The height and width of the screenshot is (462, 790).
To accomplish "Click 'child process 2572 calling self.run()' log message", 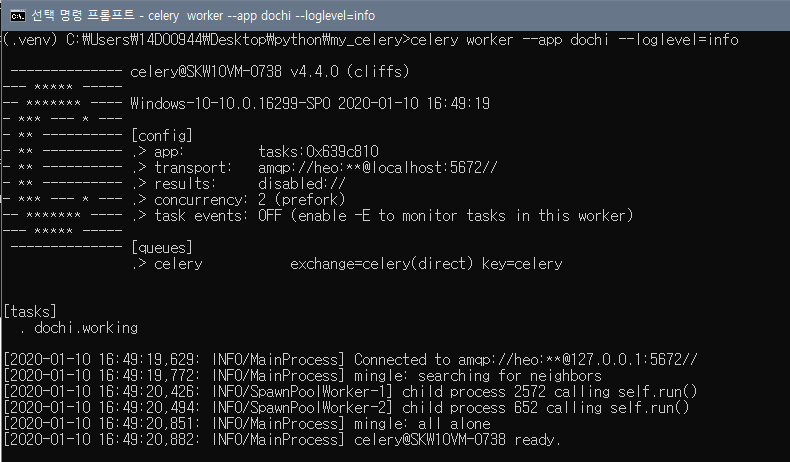I will pyautogui.click(x=550, y=391).
